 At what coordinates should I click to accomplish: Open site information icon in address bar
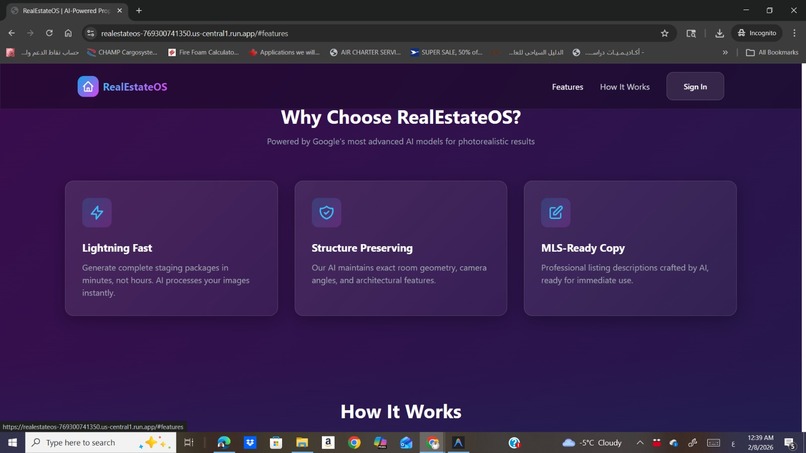pos(90,33)
